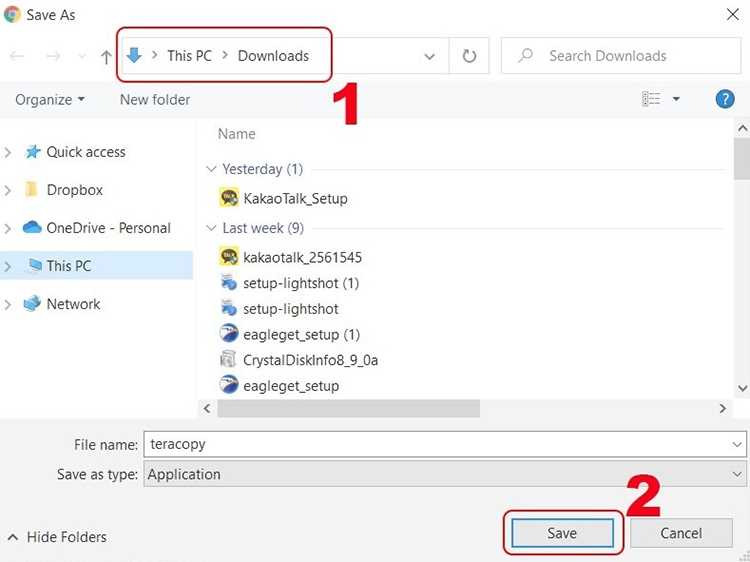Collapse the Last week (9) group
The height and width of the screenshot is (562, 750).
click(211, 228)
